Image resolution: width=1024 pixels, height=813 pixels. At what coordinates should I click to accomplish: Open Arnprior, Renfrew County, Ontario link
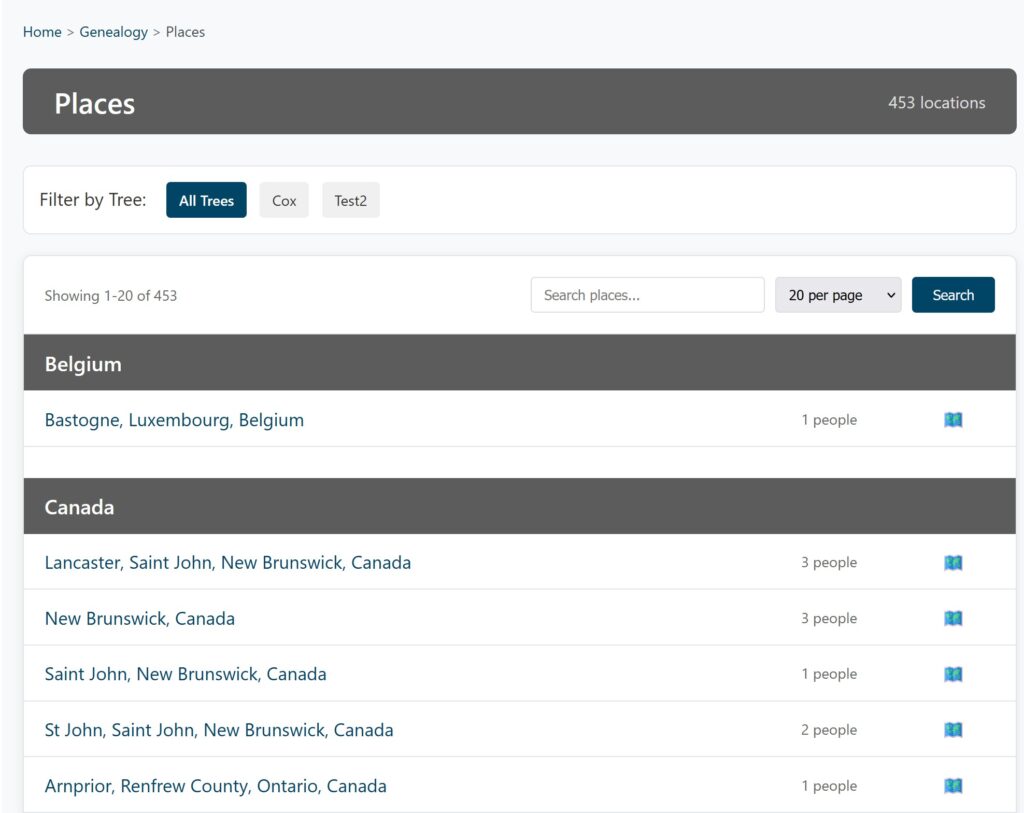click(x=215, y=786)
